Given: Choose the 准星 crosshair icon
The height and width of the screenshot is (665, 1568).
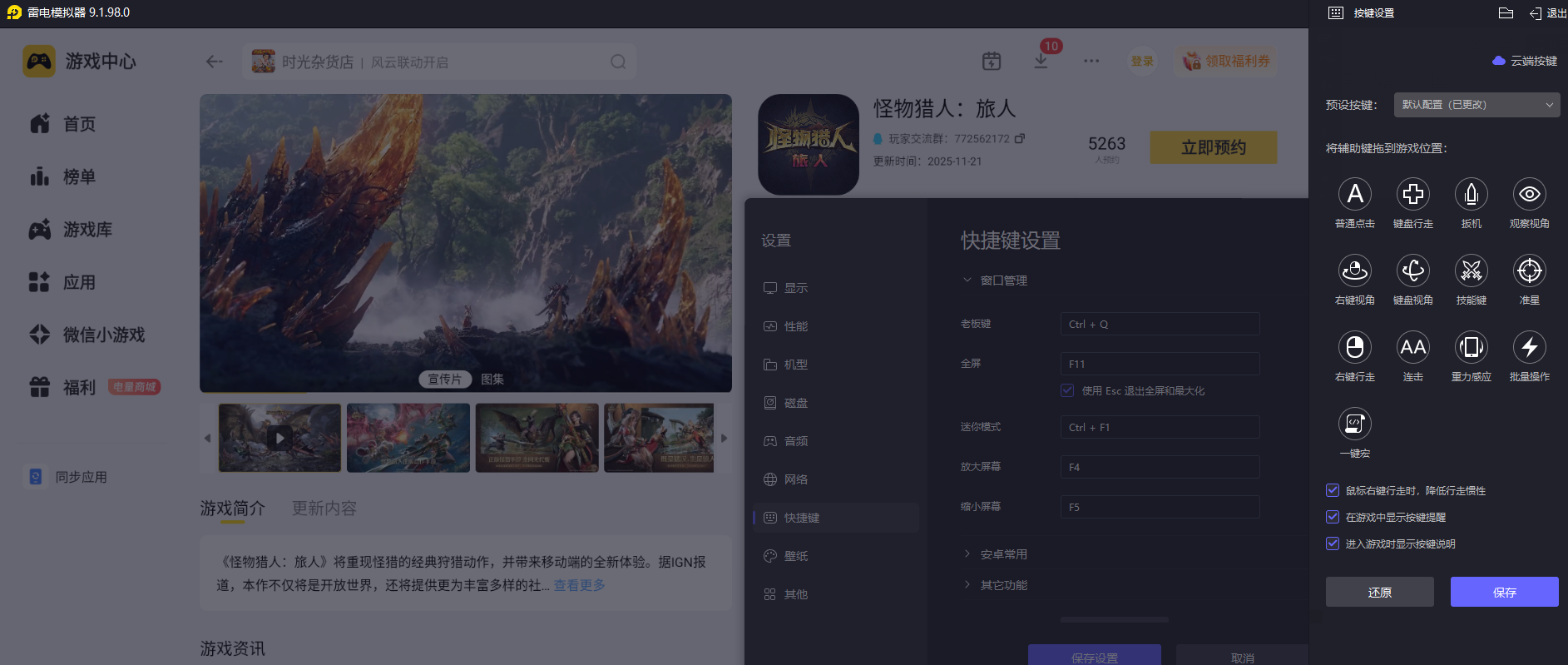Looking at the screenshot, I should 1530,270.
